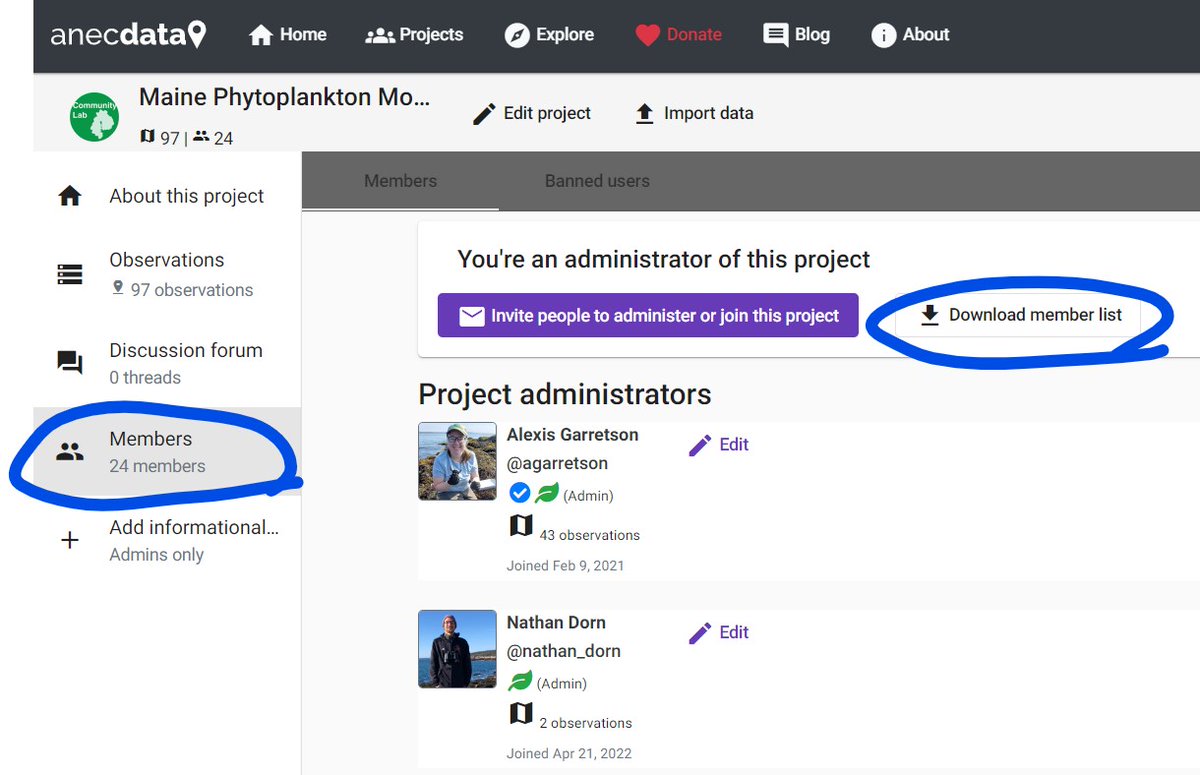
Task: Click the name Nathan Dorn
Action: [x=556, y=622]
